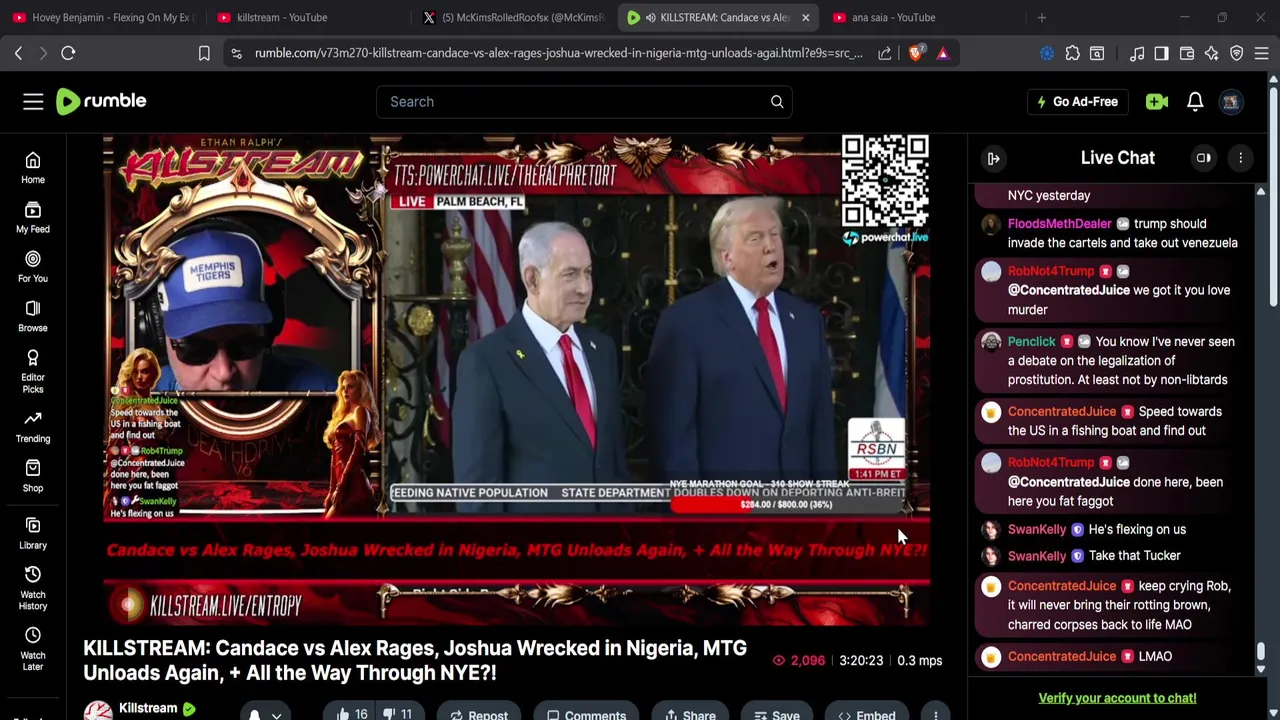The width and height of the screenshot is (1280, 720).
Task: Click the live chat scrollbar down arrow
Action: 1261,671
